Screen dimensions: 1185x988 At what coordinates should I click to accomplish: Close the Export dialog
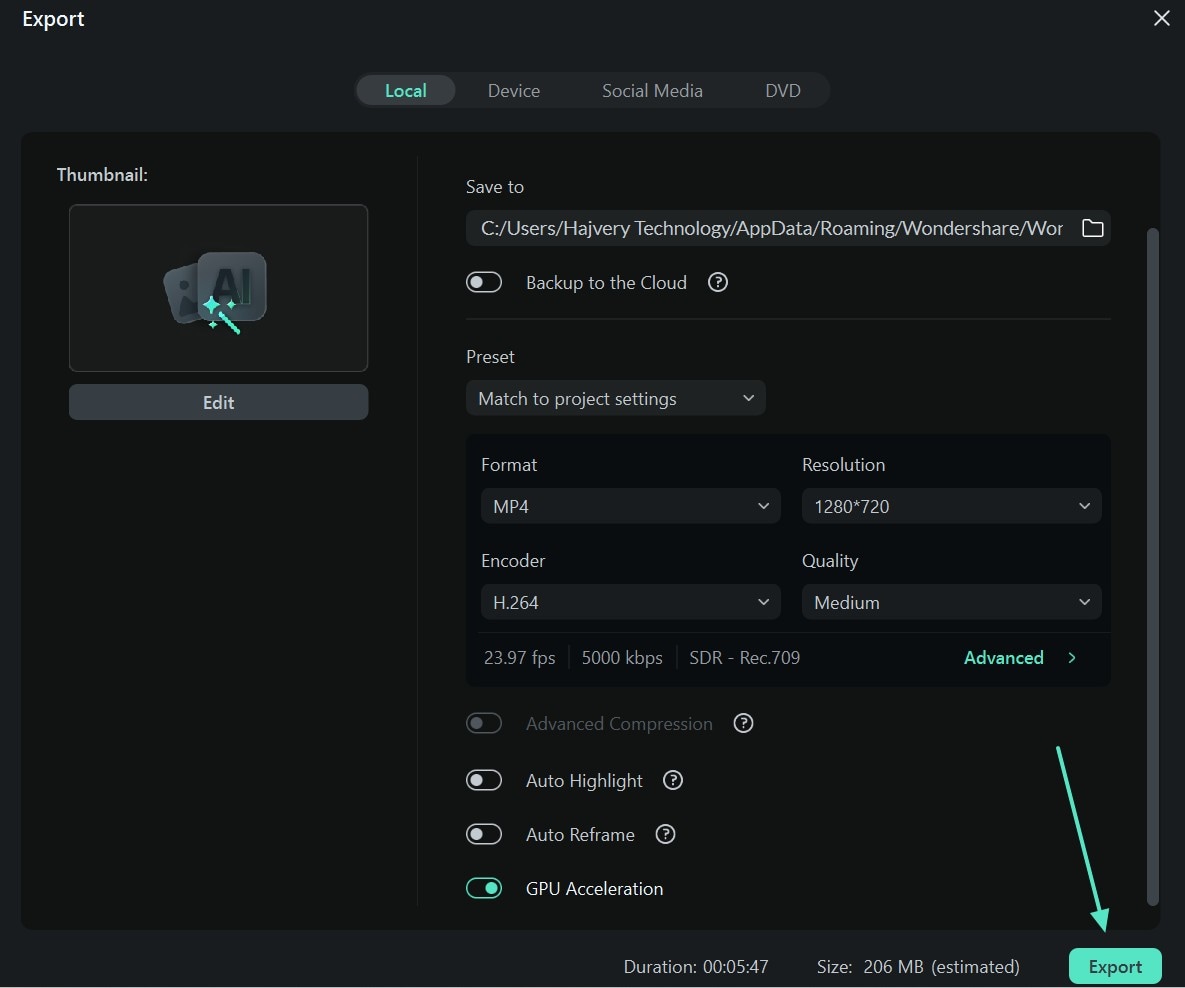tap(1162, 18)
